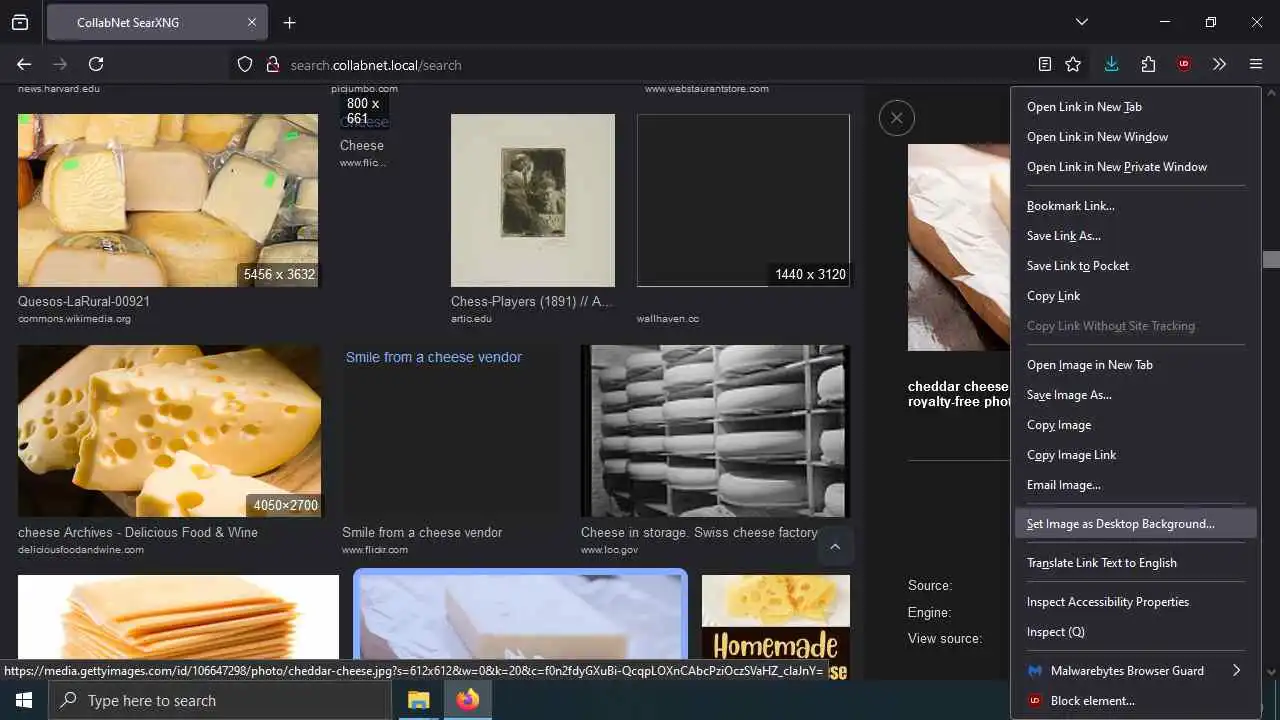Screen dimensions: 1280x720
Task: Open the list all tabs dropdown
Action: click(1082, 22)
